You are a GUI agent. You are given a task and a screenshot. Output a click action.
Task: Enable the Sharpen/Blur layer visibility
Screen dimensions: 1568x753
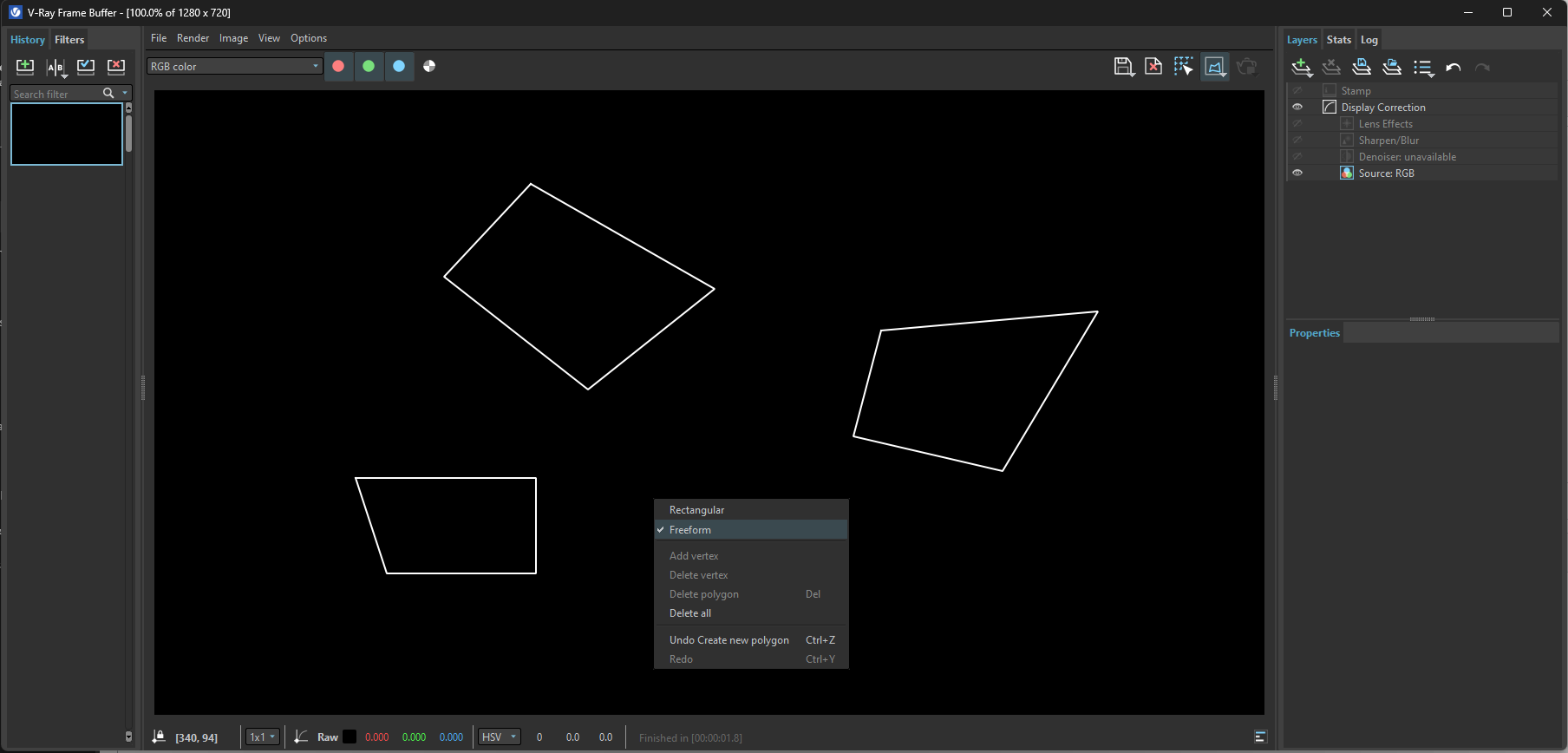coord(1297,141)
